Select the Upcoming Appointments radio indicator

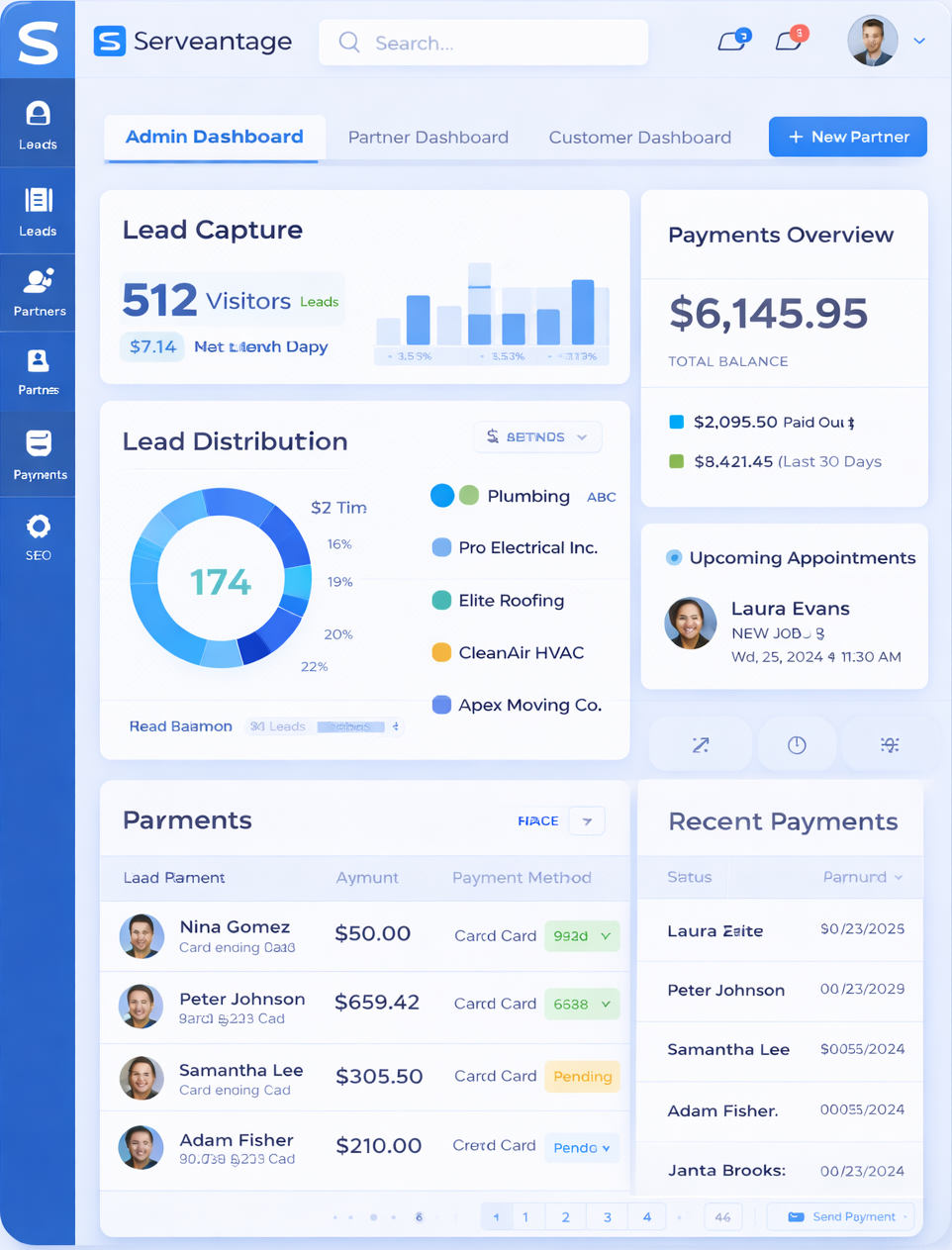pos(674,558)
